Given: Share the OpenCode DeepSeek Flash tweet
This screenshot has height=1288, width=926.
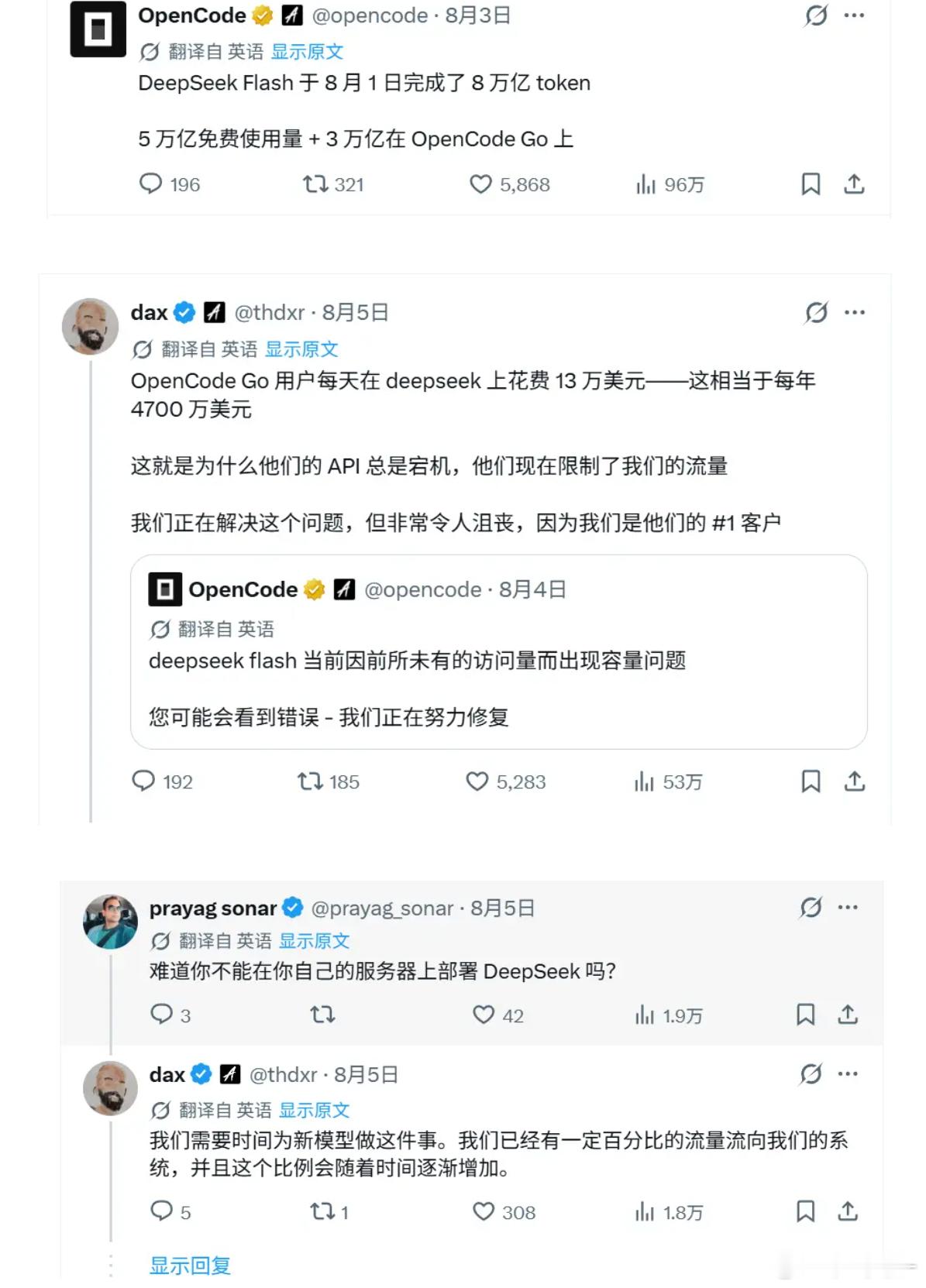Looking at the screenshot, I should pyautogui.click(x=854, y=184).
